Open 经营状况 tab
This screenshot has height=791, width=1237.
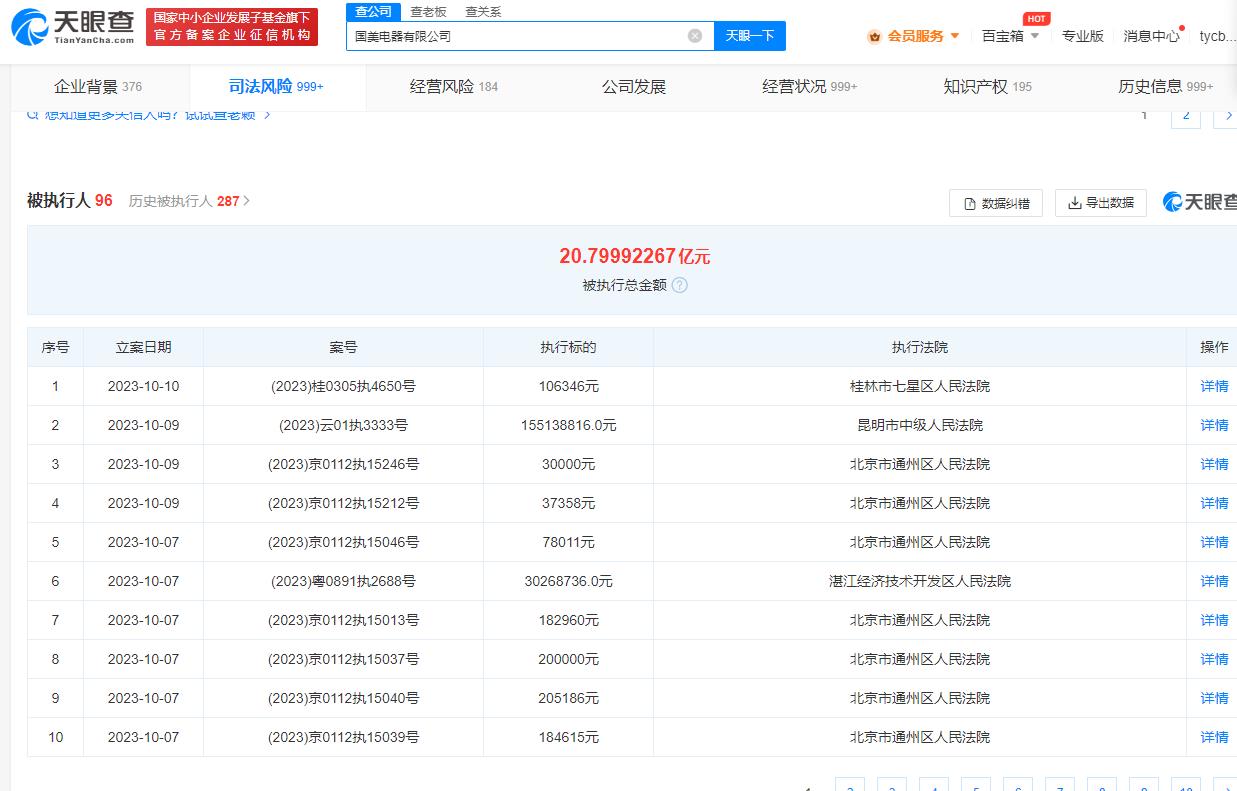click(x=810, y=87)
